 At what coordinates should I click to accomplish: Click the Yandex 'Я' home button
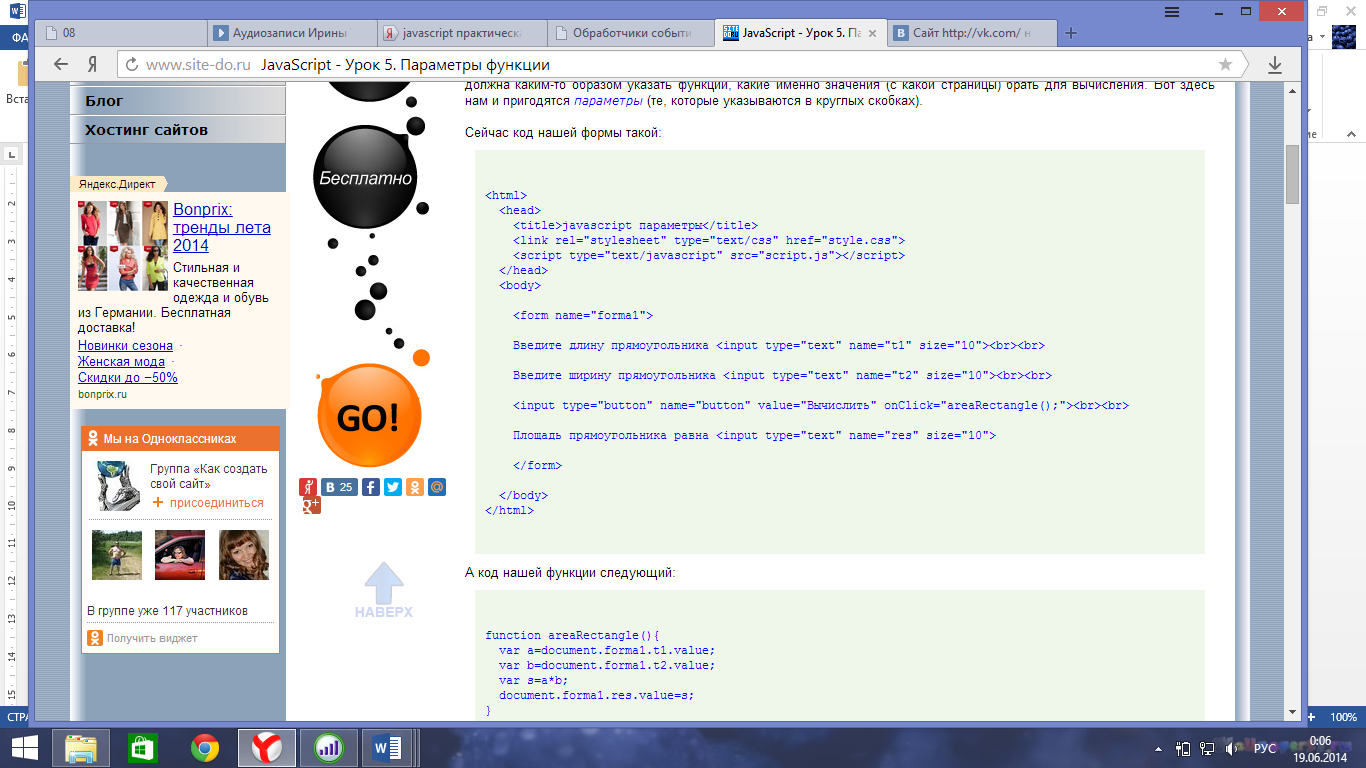coord(92,64)
